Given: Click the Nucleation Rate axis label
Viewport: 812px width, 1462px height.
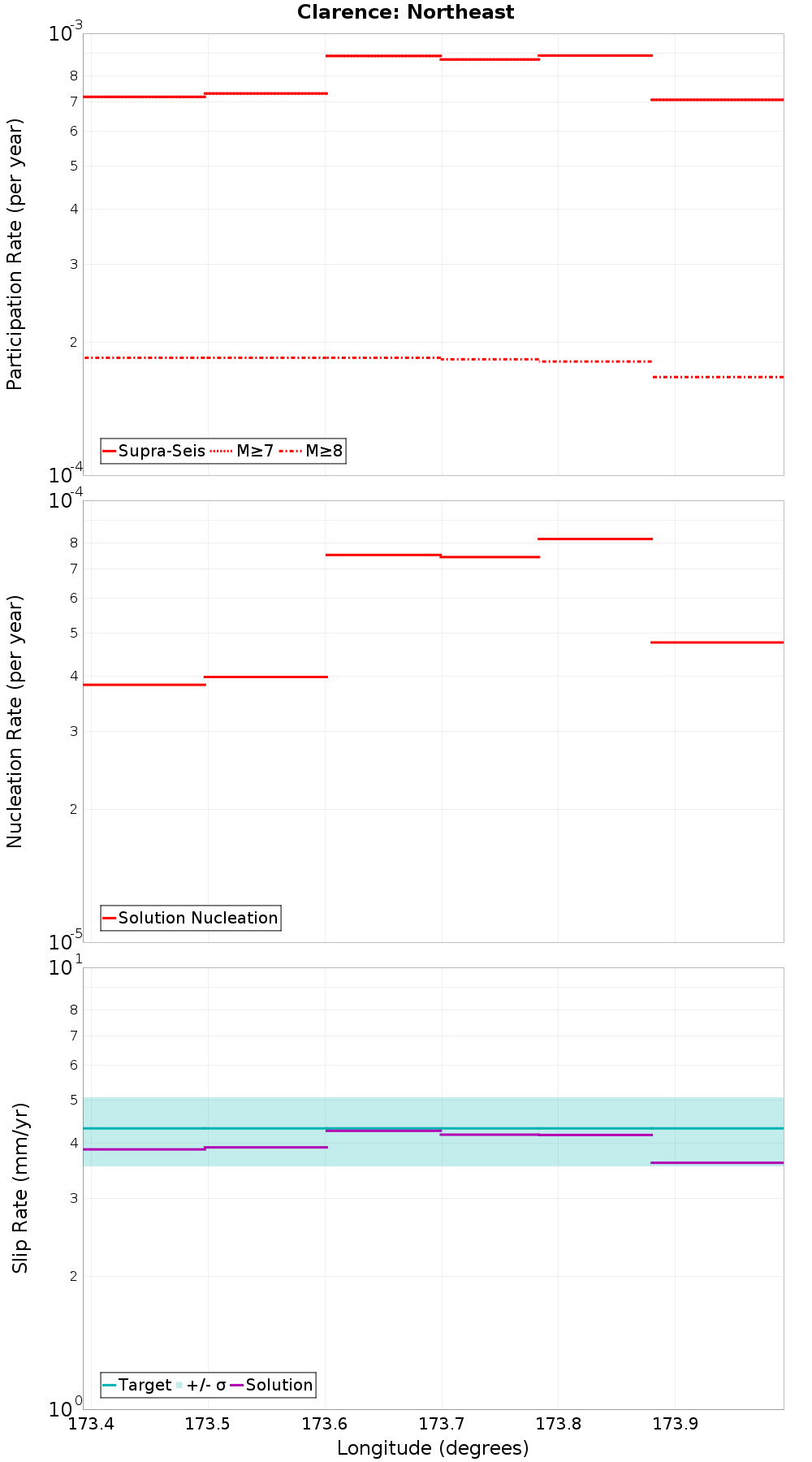Looking at the screenshot, I should pyautogui.click(x=15, y=722).
